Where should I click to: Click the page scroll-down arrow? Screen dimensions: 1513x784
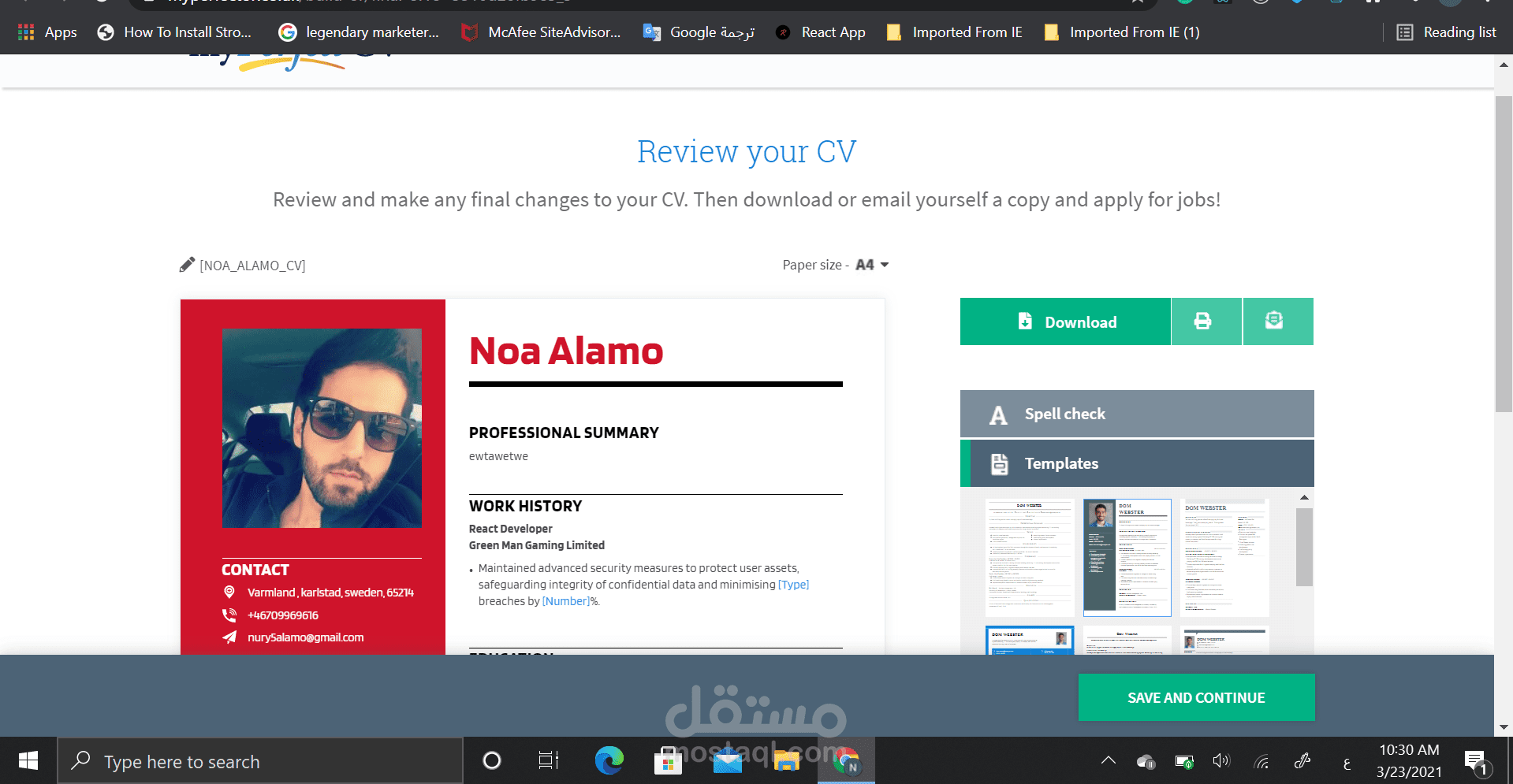coord(1504,727)
